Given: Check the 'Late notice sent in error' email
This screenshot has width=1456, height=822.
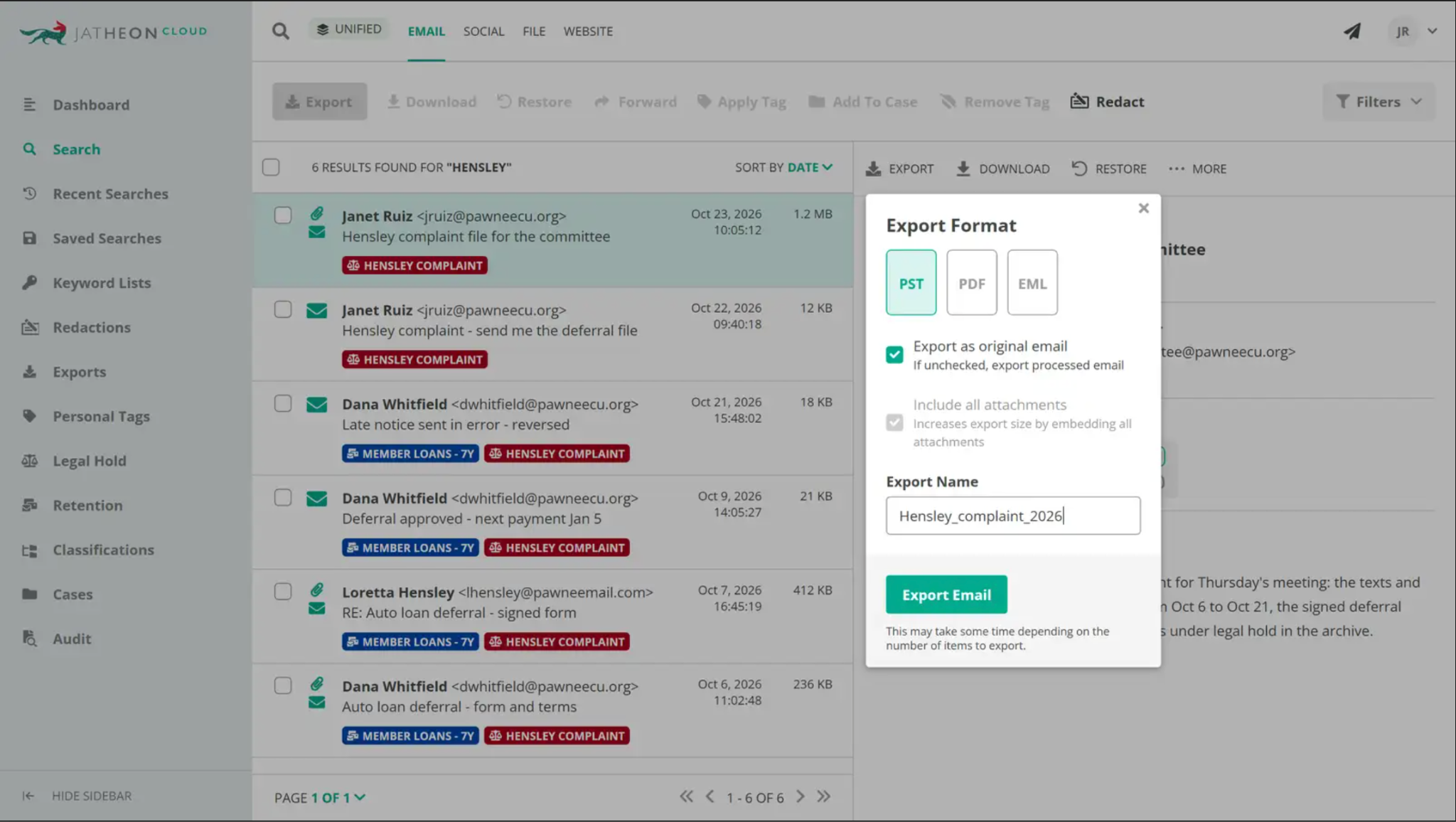Looking at the screenshot, I should [283, 403].
